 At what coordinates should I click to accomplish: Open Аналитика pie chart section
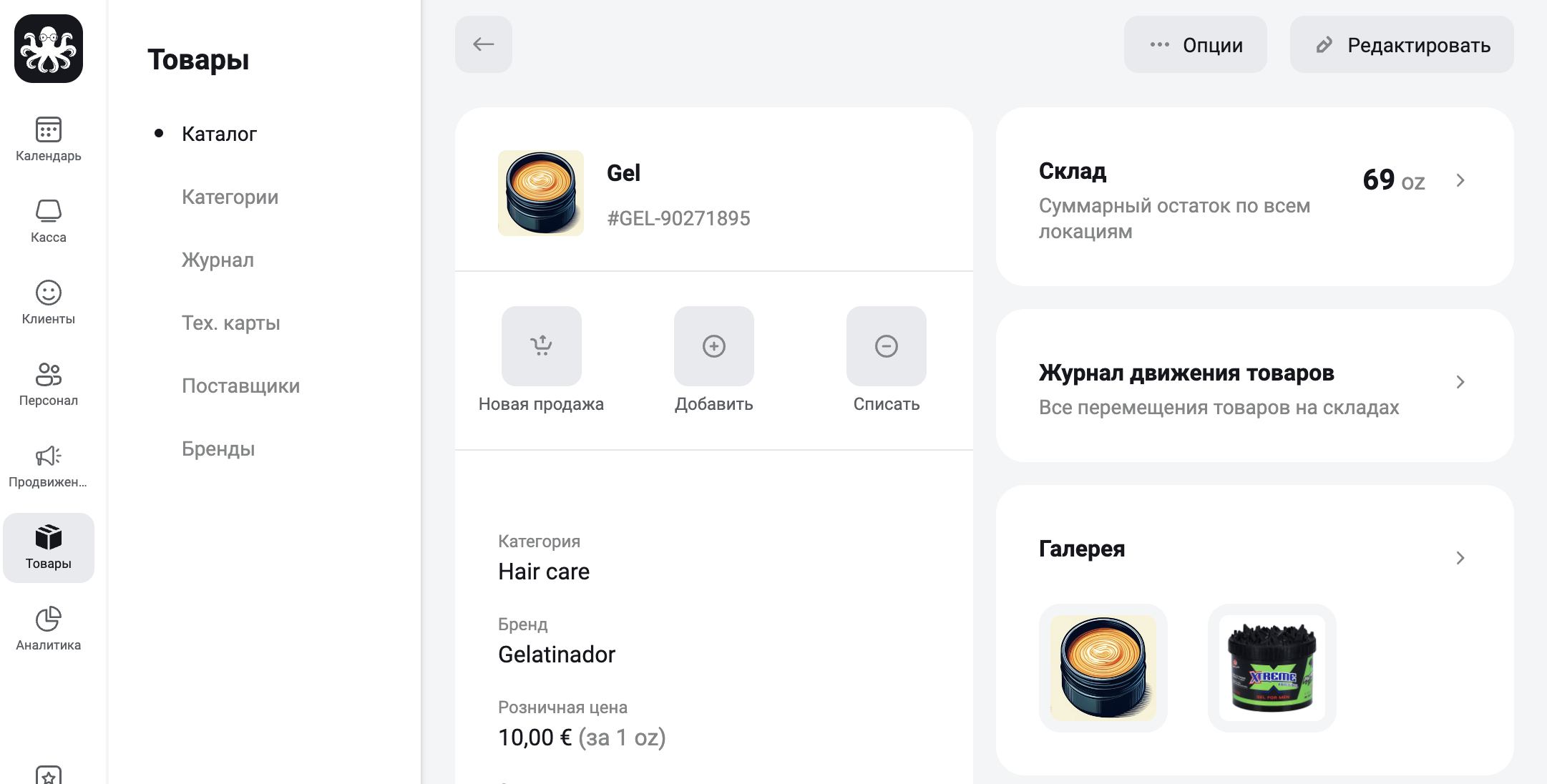pyautogui.click(x=49, y=629)
